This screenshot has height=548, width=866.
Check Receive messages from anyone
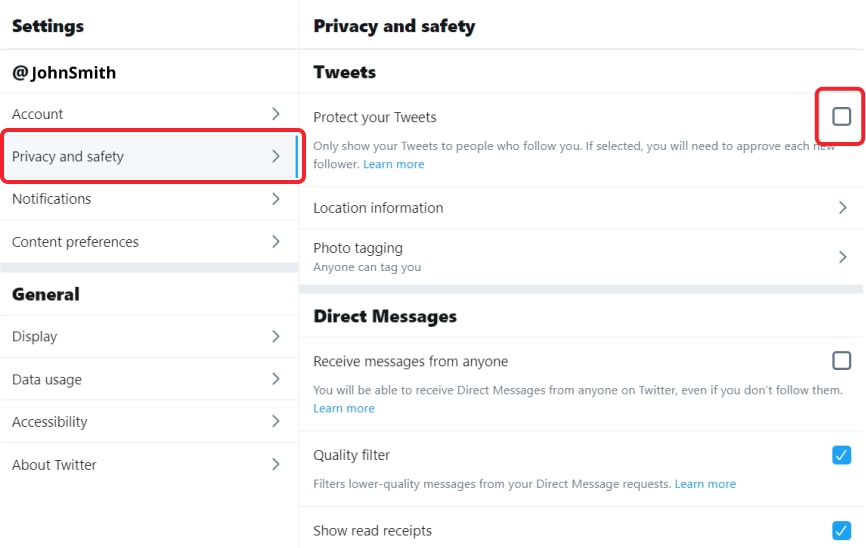pos(842,361)
